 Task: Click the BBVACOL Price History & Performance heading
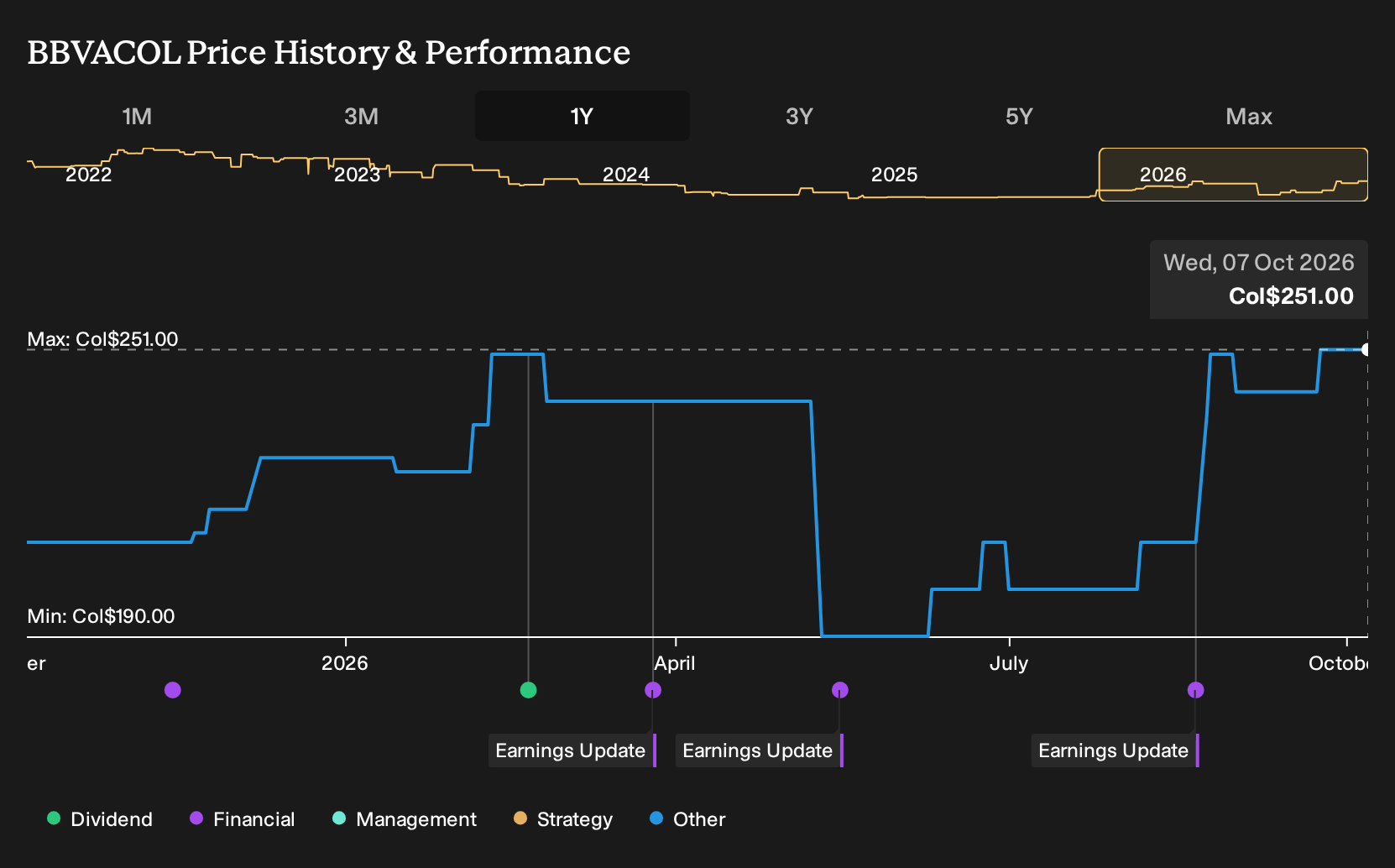(x=329, y=52)
